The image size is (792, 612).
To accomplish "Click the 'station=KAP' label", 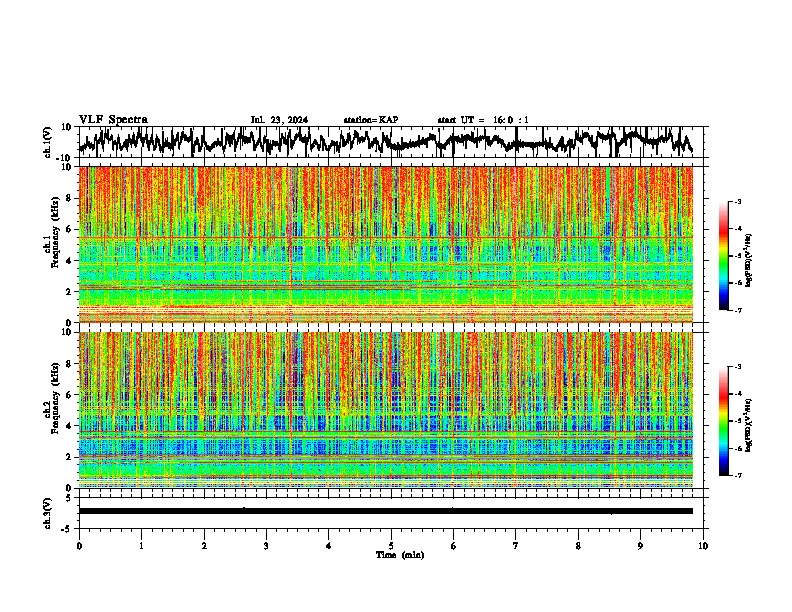I will (371, 120).
